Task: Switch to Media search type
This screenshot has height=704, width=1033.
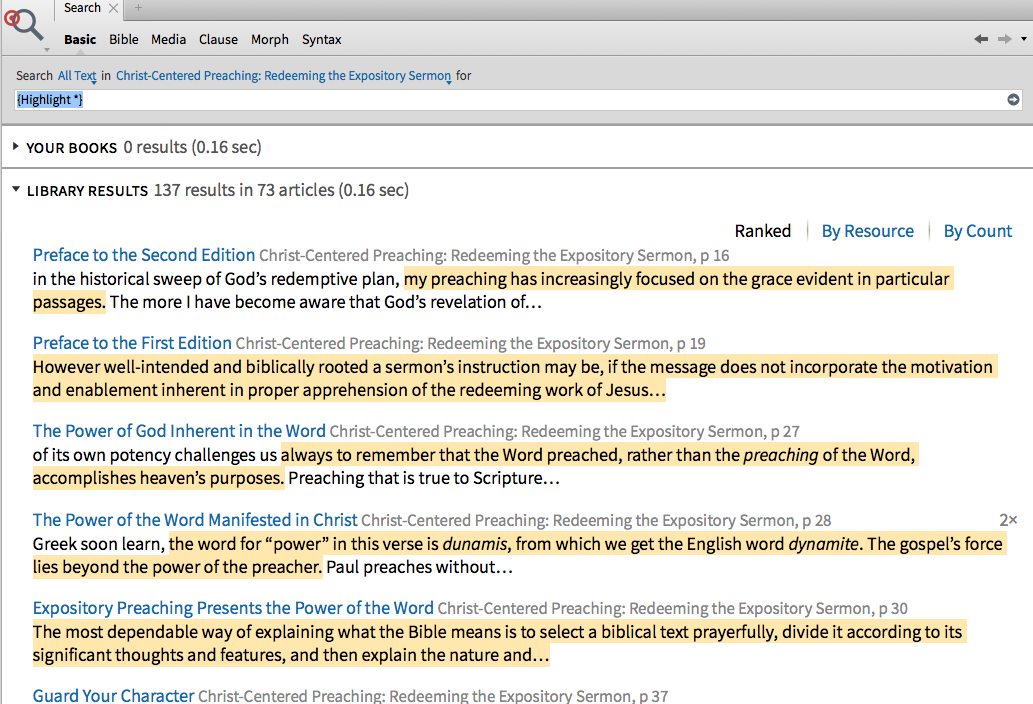Action: coord(169,40)
